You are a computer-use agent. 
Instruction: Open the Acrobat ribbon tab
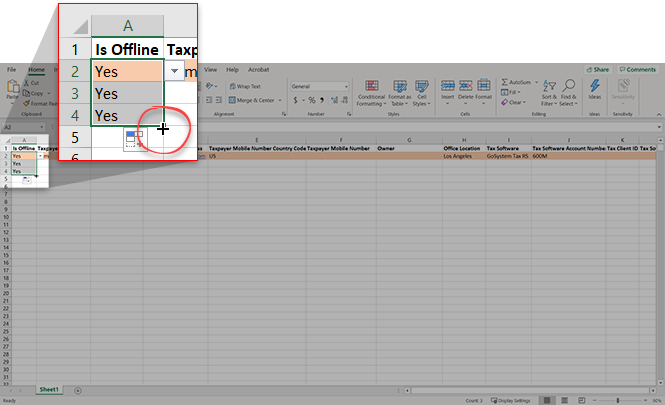pos(259,70)
